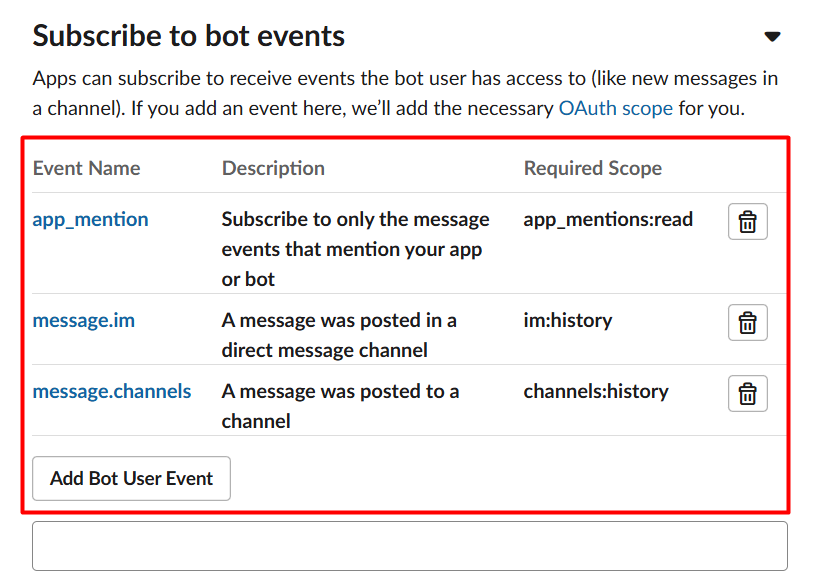Follow the OAuth scope link
The image size is (818, 585).
click(x=616, y=109)
